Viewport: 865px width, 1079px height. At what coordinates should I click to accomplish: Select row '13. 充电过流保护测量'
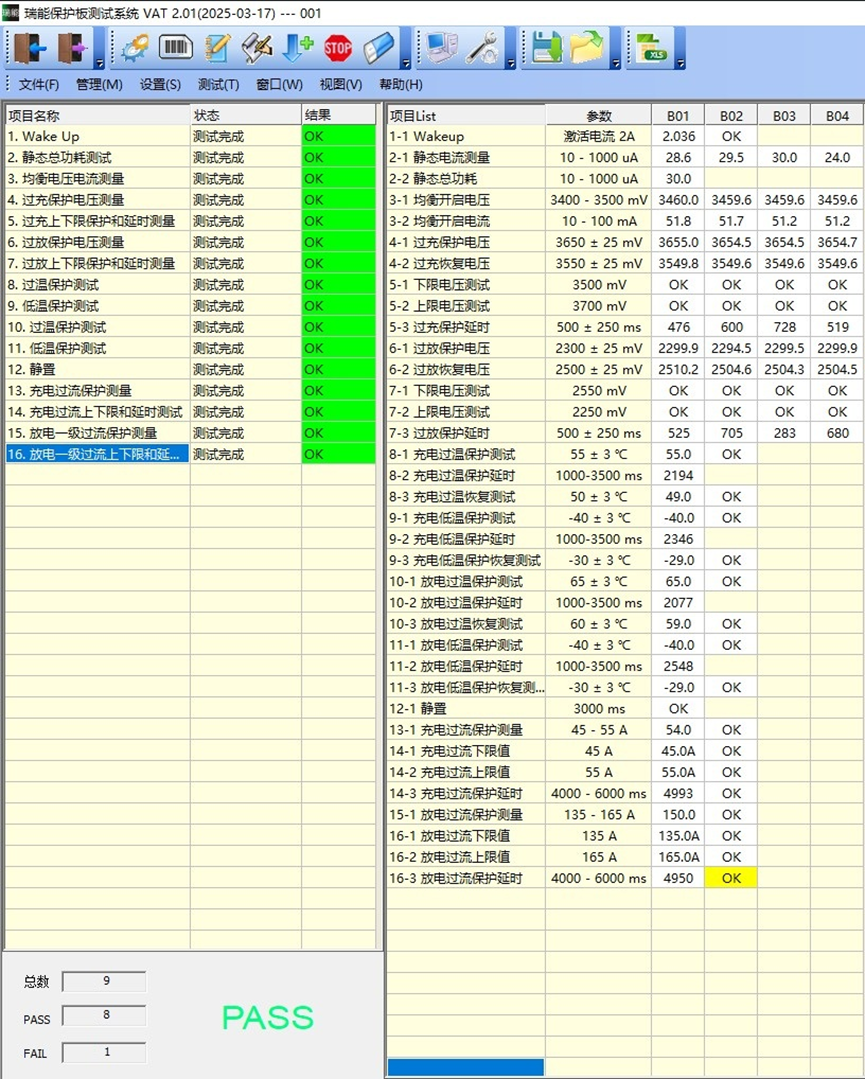tap(98, 391)
